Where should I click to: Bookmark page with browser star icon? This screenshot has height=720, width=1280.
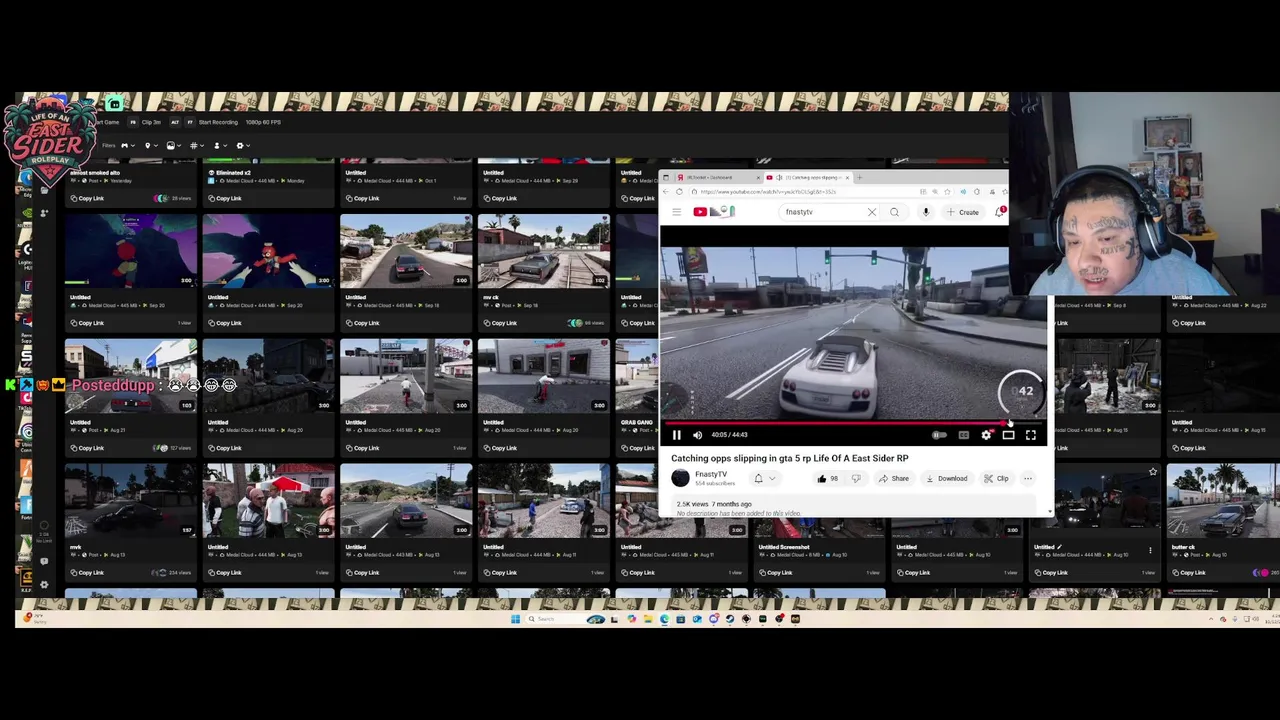pos(947,192)
